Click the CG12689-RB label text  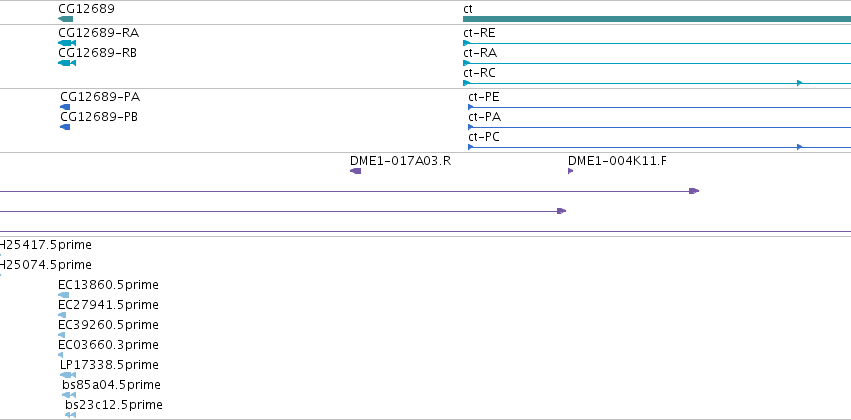[98, 53]
